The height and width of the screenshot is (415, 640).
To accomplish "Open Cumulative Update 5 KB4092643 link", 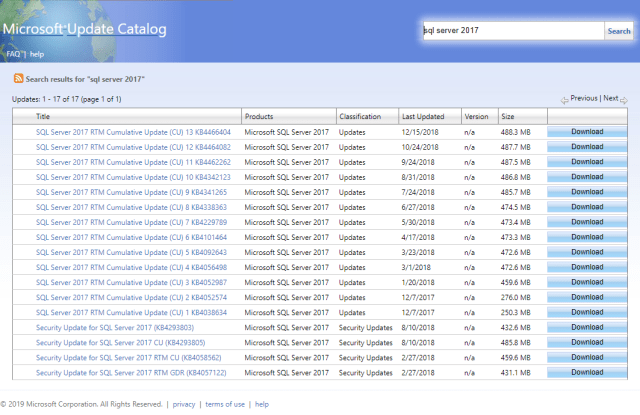I will (x=131, y=253).
